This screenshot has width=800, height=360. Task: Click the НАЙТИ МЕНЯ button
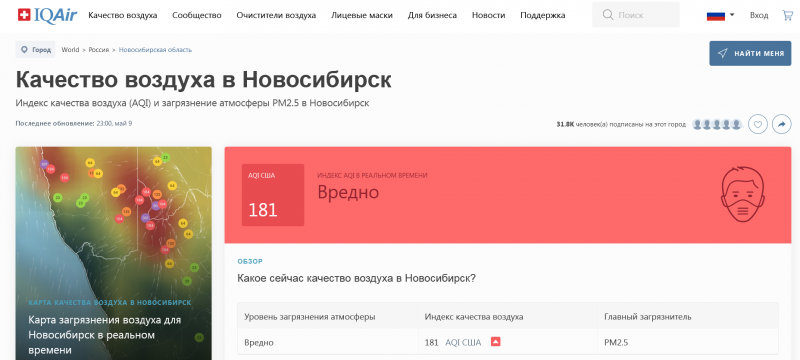click(750, 53)
